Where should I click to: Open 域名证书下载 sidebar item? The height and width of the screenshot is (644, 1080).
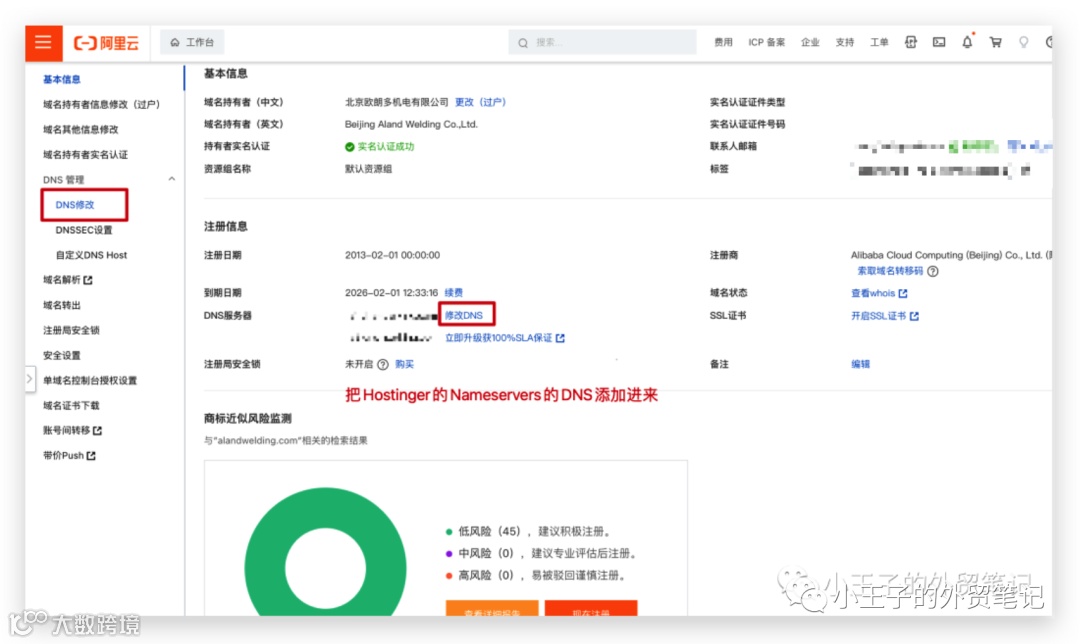(72, 406)
